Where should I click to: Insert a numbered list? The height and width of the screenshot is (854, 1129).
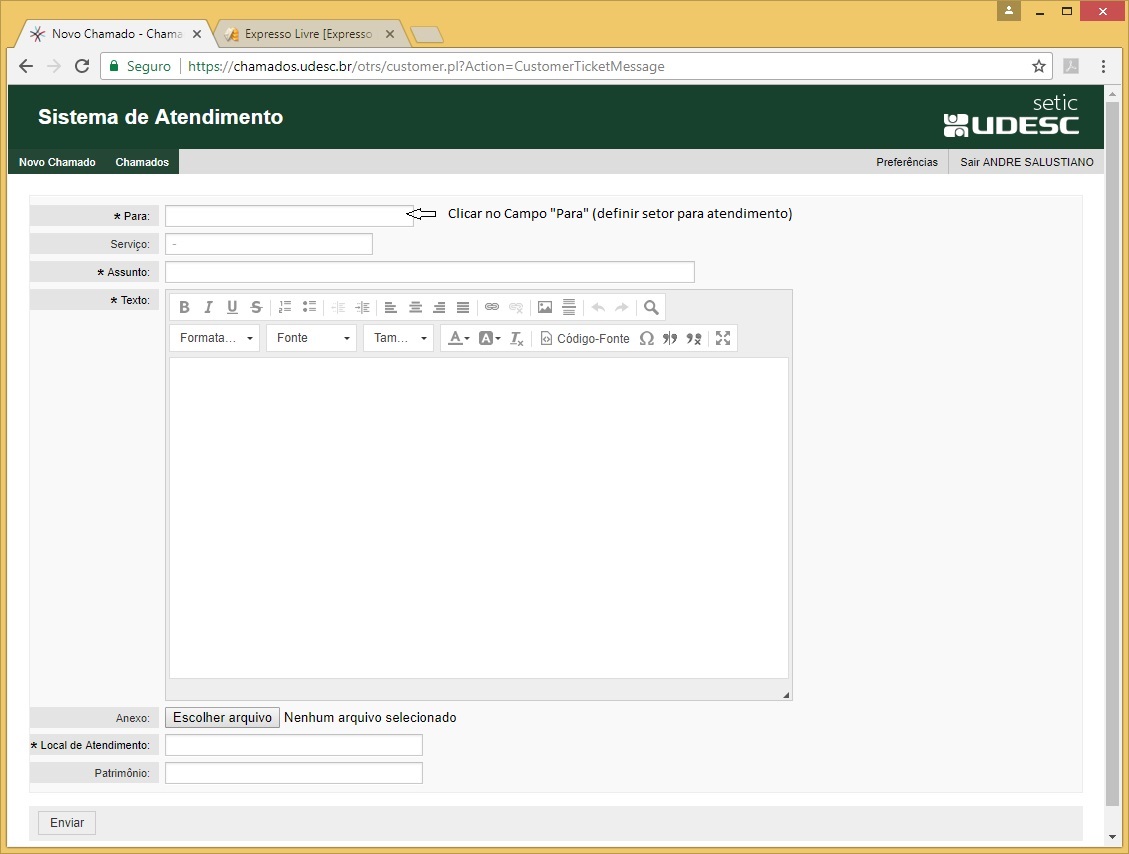tap(285, 308)
